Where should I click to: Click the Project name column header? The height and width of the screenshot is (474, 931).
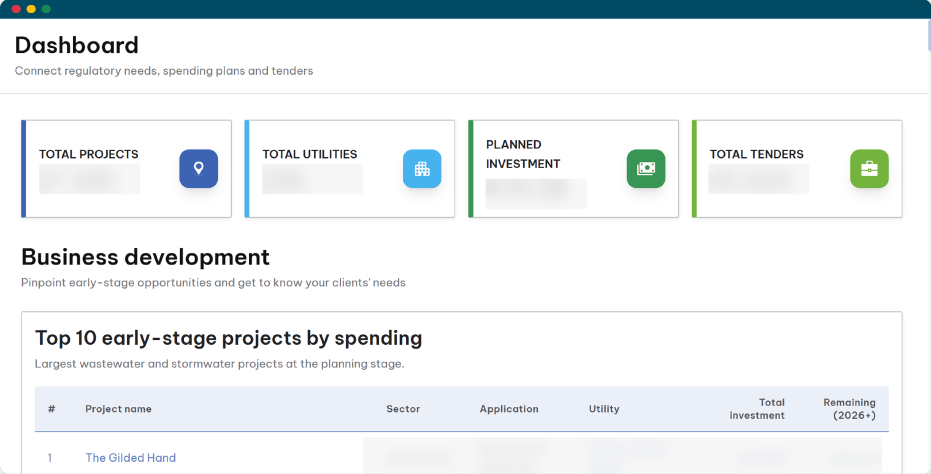(x=118, y=409)
